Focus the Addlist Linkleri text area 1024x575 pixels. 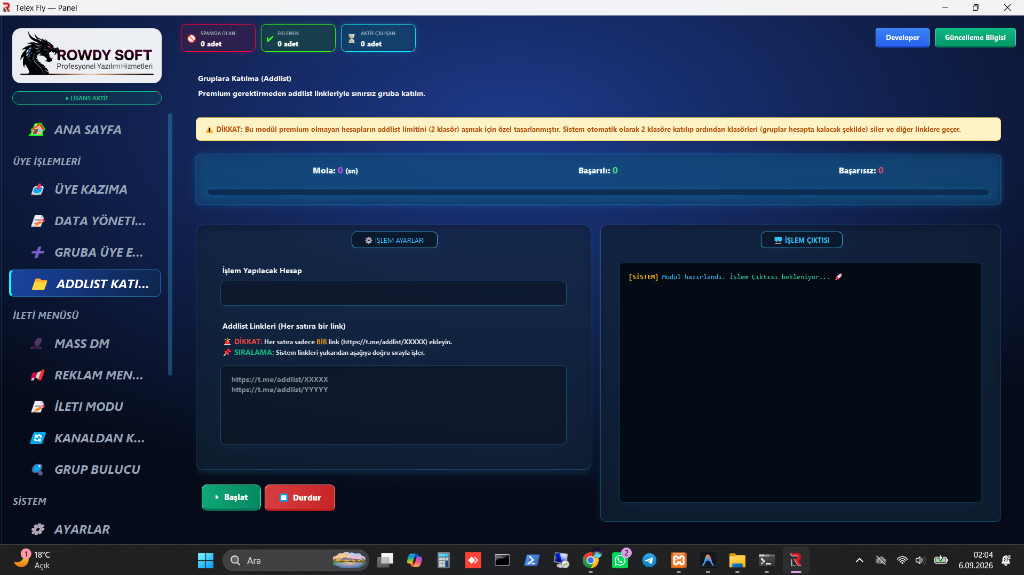point(393,405)
